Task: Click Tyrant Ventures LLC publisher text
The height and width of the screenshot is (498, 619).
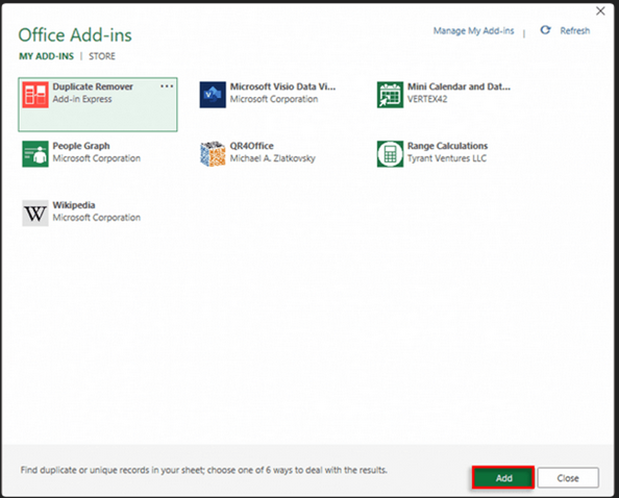Action: coord(447,158)
